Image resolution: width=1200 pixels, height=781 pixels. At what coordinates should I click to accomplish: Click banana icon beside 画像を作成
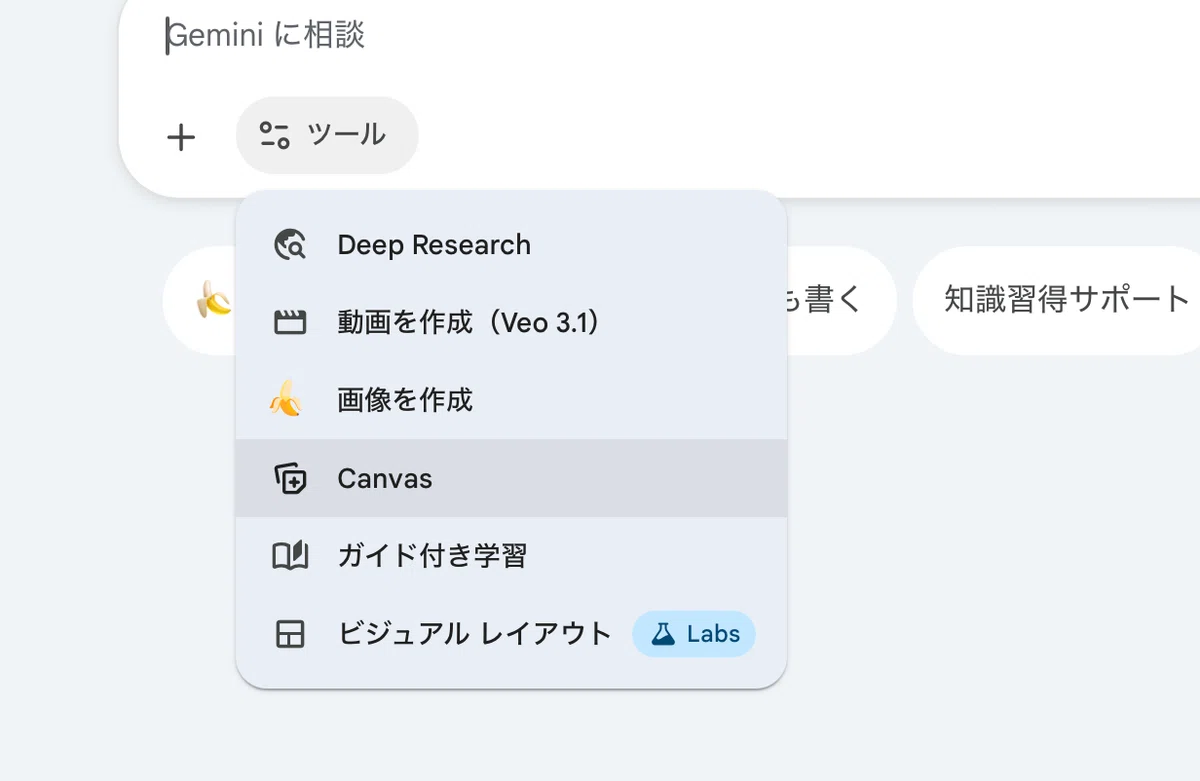(x=287, y=400)
